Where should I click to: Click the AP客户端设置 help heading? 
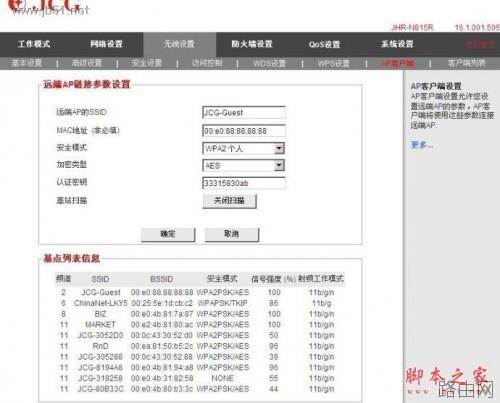pos(436,86)
